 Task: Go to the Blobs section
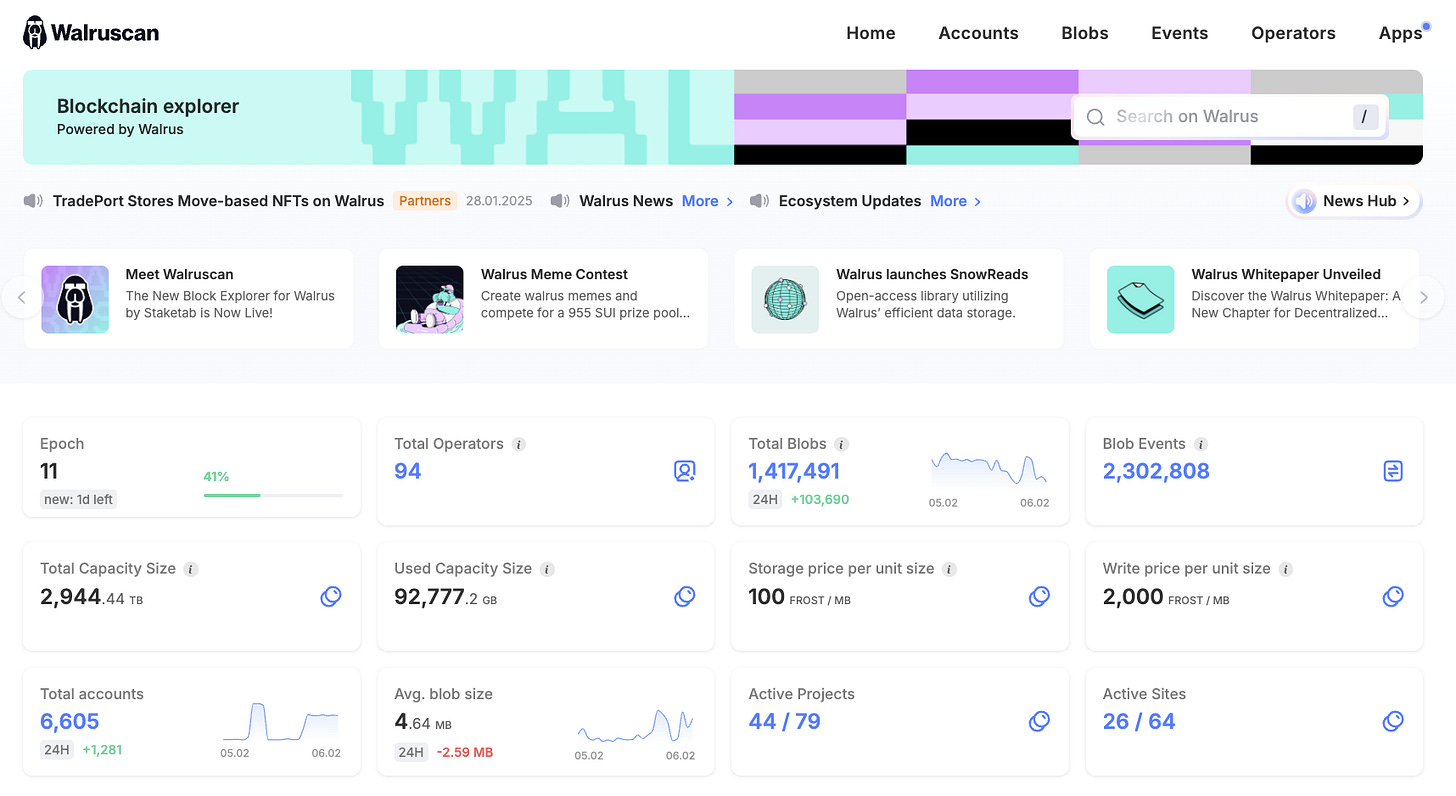(x=1084, y=33)
